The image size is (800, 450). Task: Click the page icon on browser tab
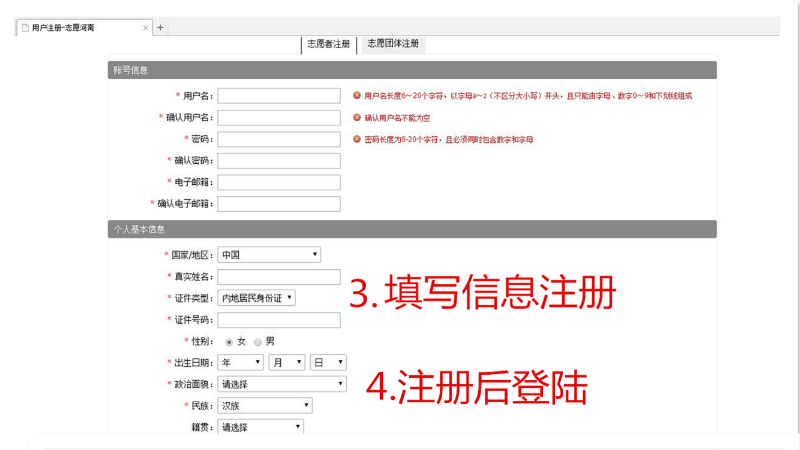(25, 28)
